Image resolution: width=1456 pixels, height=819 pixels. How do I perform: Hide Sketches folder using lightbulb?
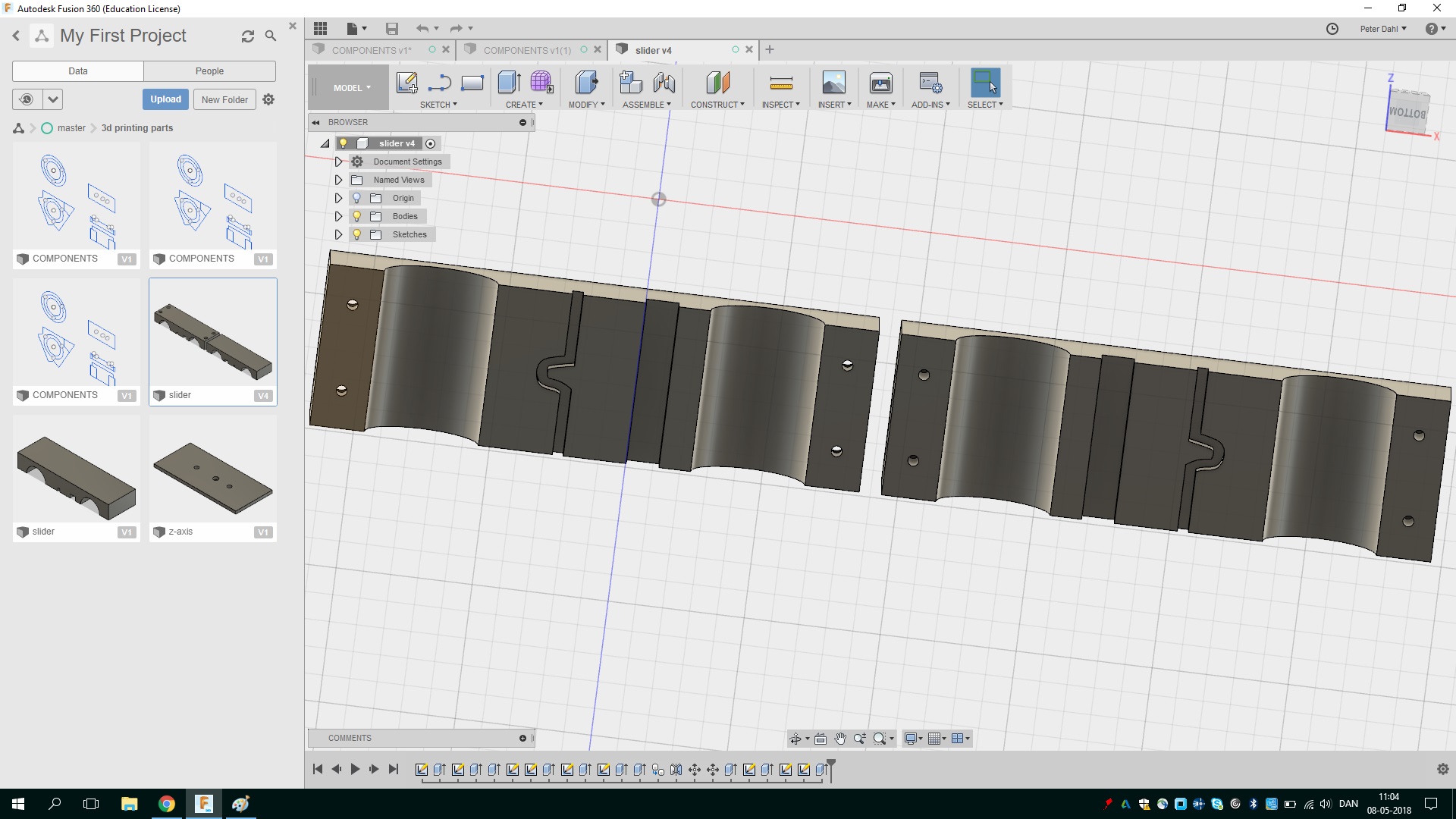pyautogui.click(x=356, y=234)
